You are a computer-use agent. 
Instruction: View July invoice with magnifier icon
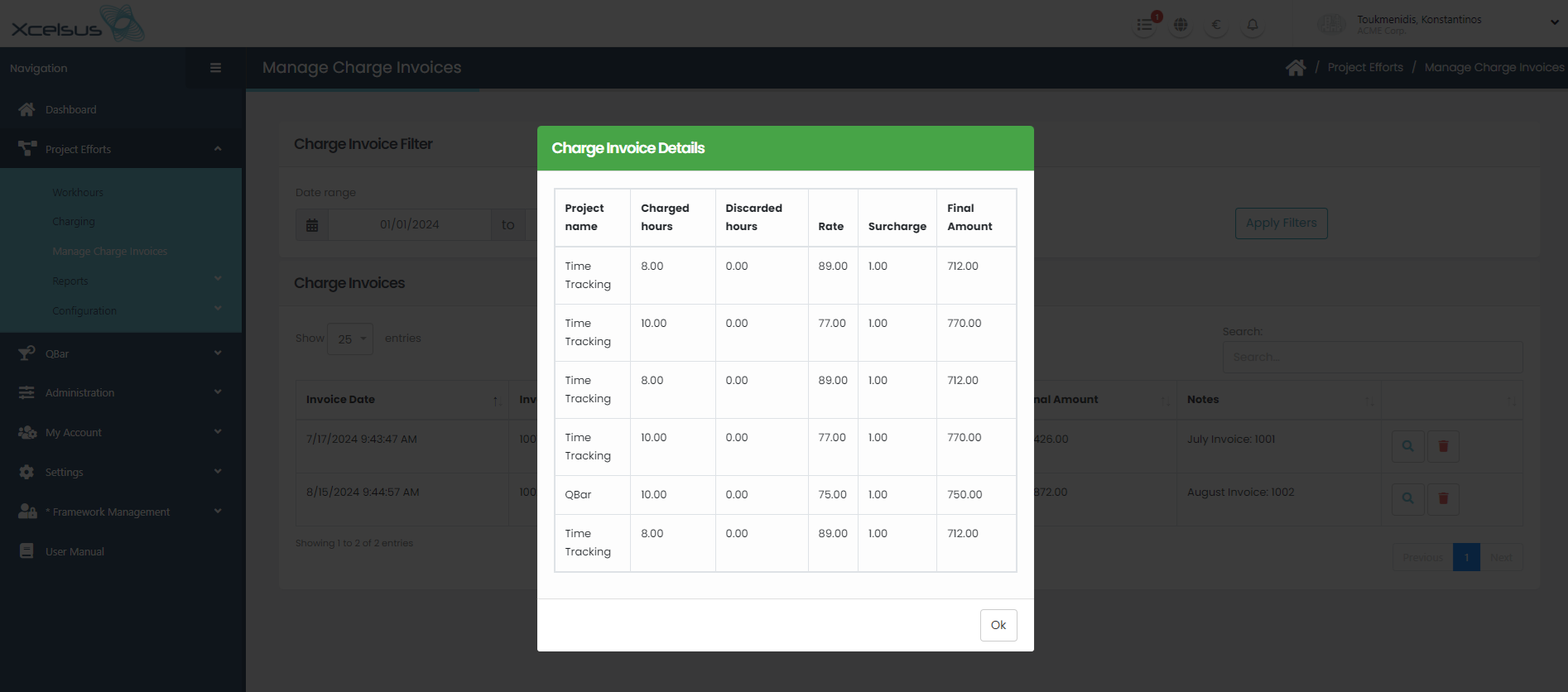click(1407, 446)
